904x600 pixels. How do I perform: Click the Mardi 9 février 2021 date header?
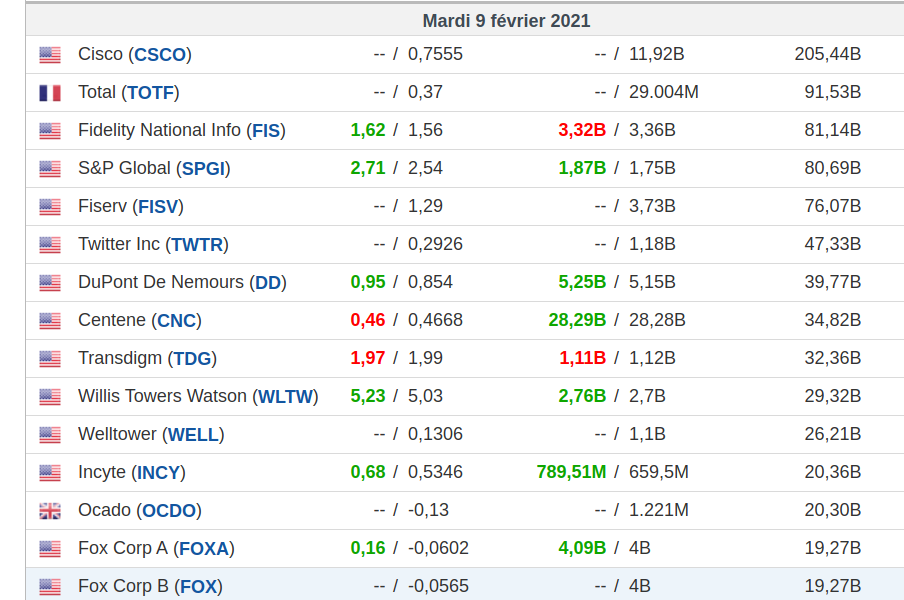(x=506, y=21)
